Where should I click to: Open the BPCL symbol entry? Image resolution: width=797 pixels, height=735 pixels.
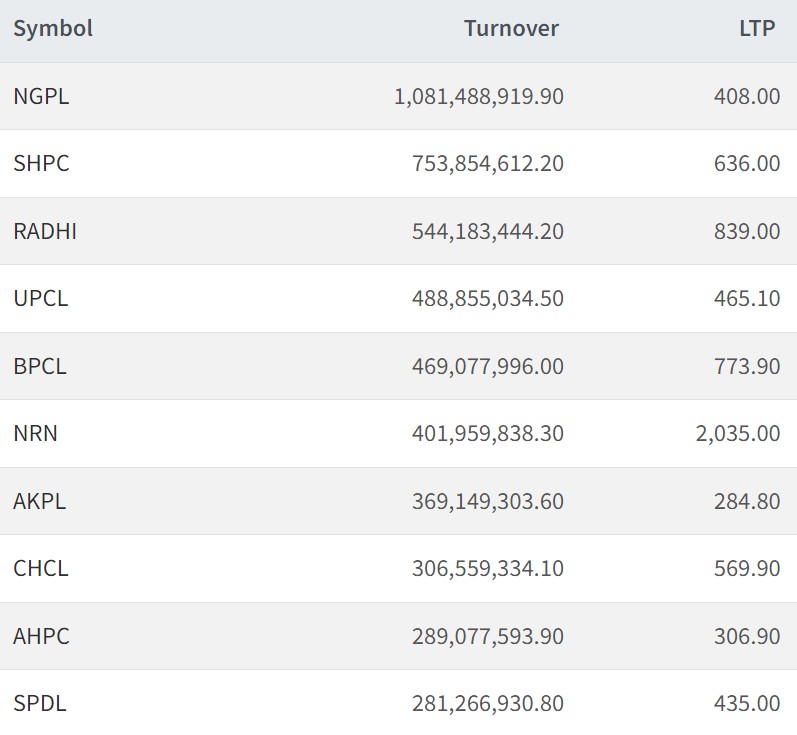40,366
